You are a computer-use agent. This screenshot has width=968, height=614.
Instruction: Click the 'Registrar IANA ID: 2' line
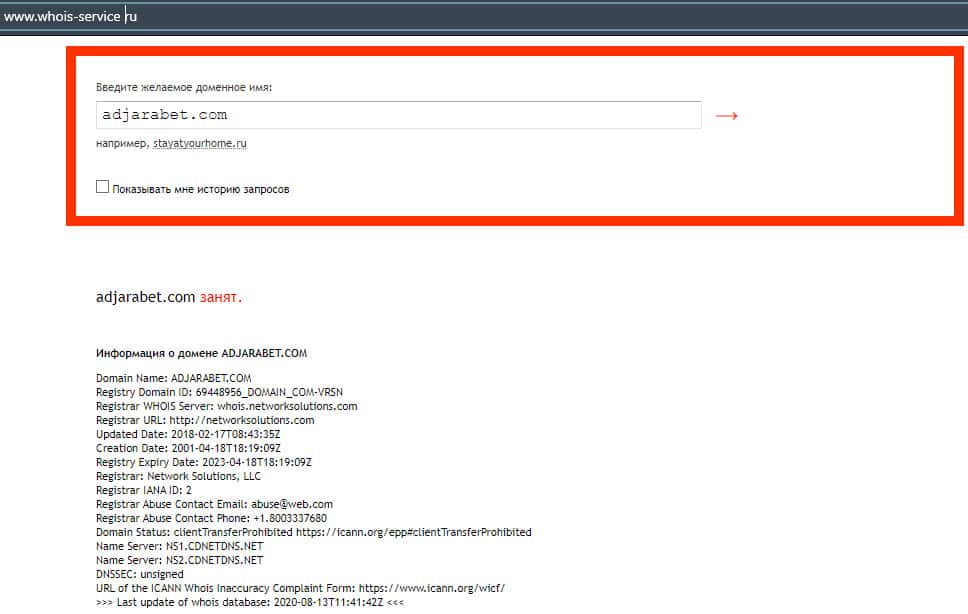pyautogui.click(x=144, y=490)
